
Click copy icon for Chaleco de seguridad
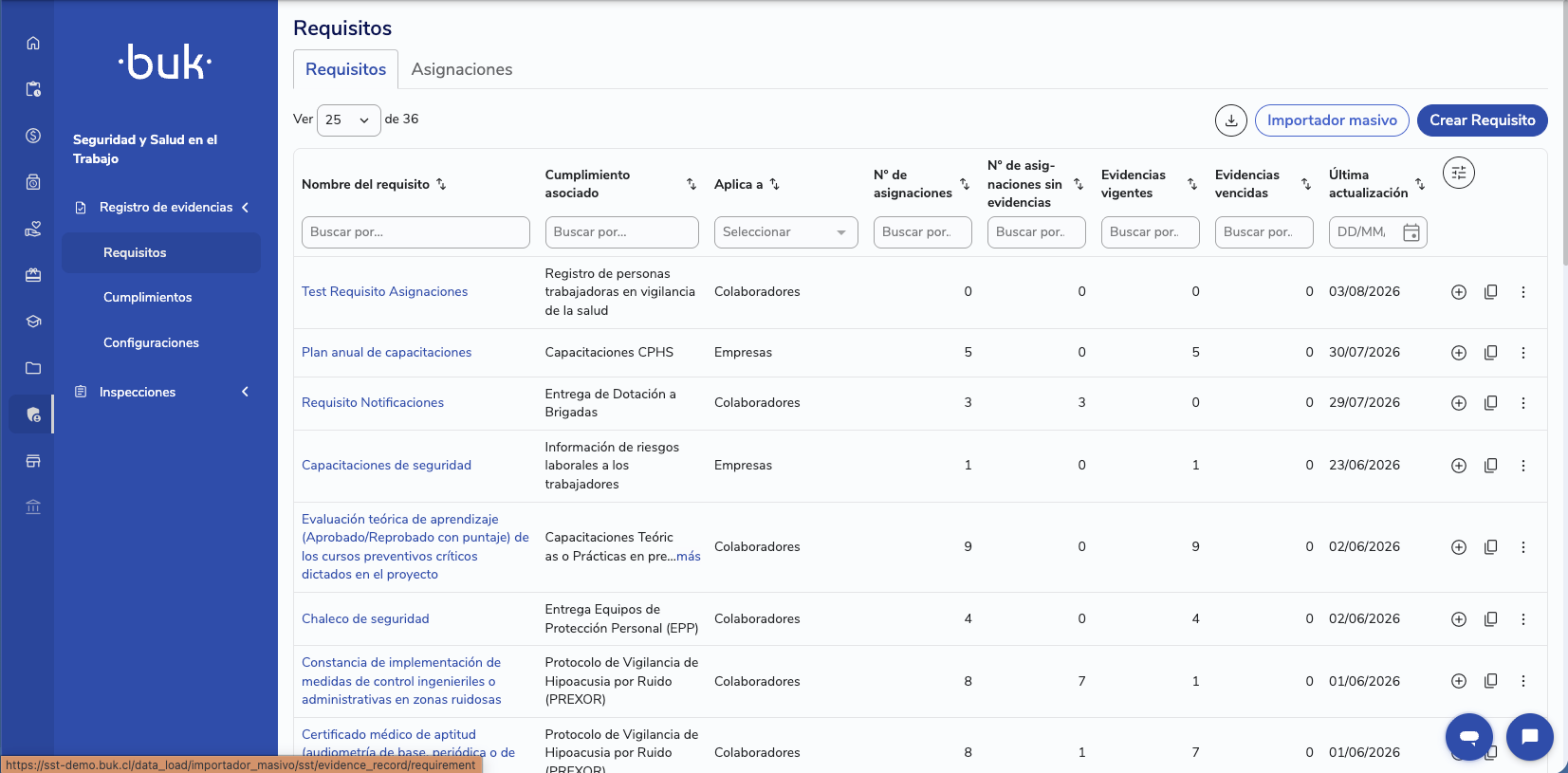[x=1491, y=619]
